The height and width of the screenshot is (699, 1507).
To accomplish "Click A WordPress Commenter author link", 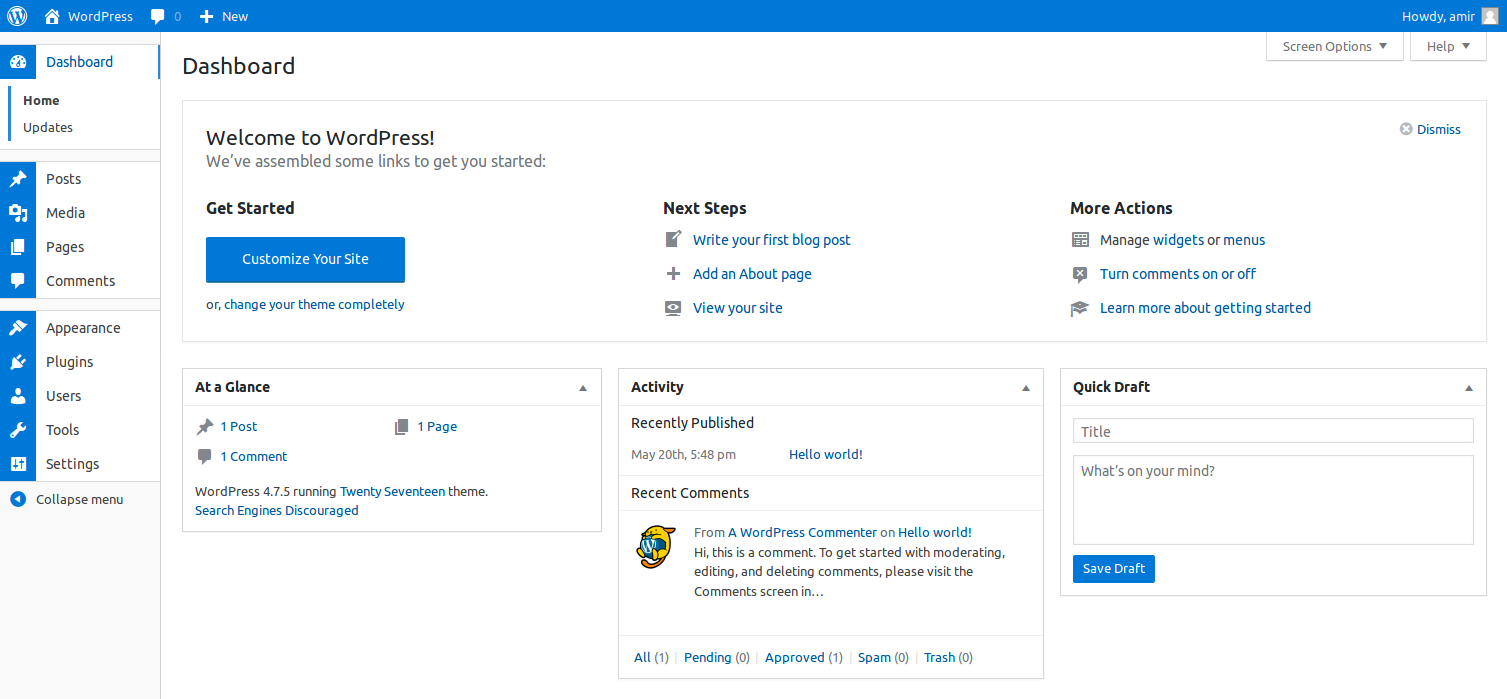I will pyautogui.click(x=802, y=532).
